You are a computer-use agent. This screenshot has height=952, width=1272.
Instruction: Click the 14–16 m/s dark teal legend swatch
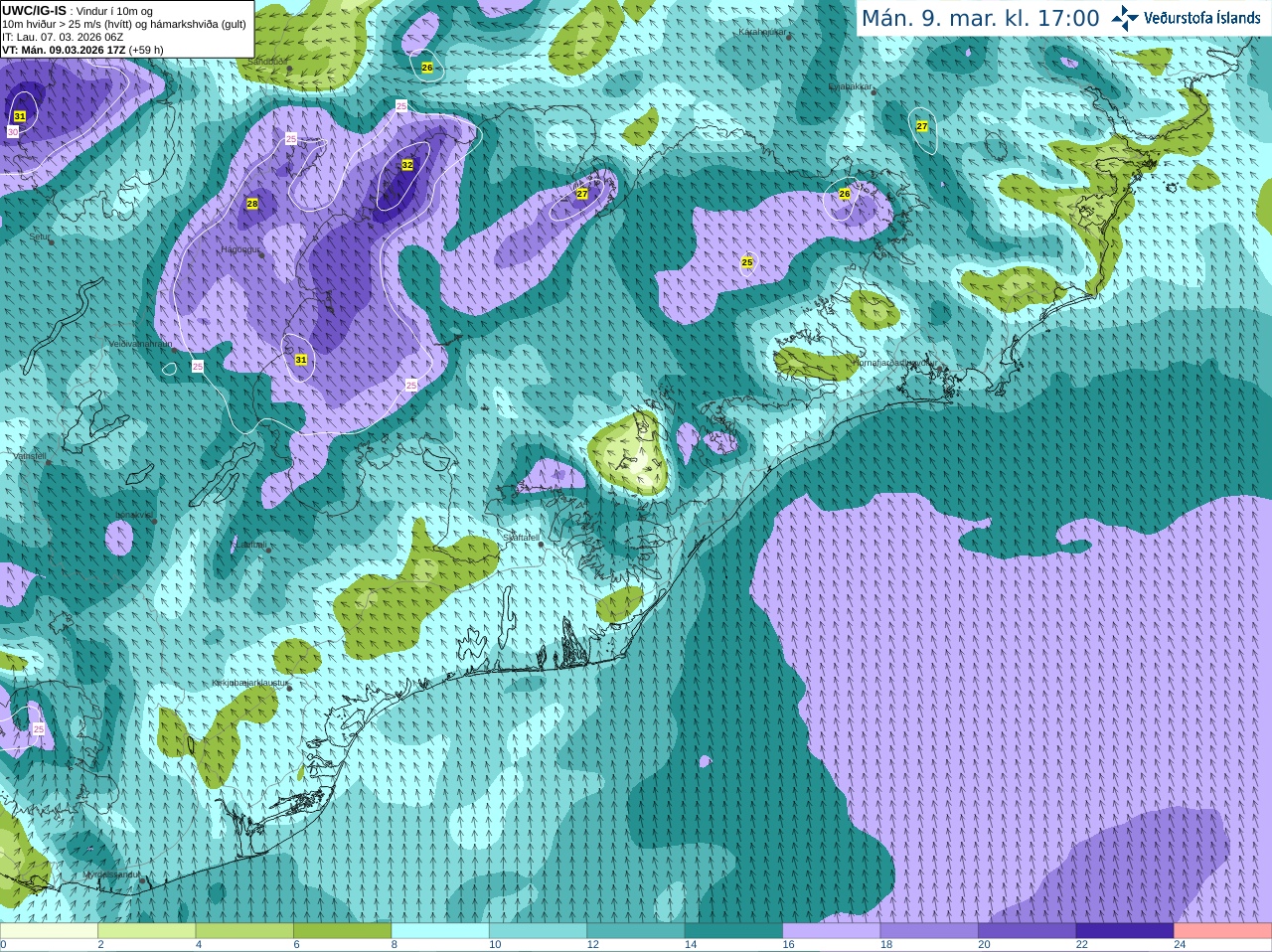[734, 931]
